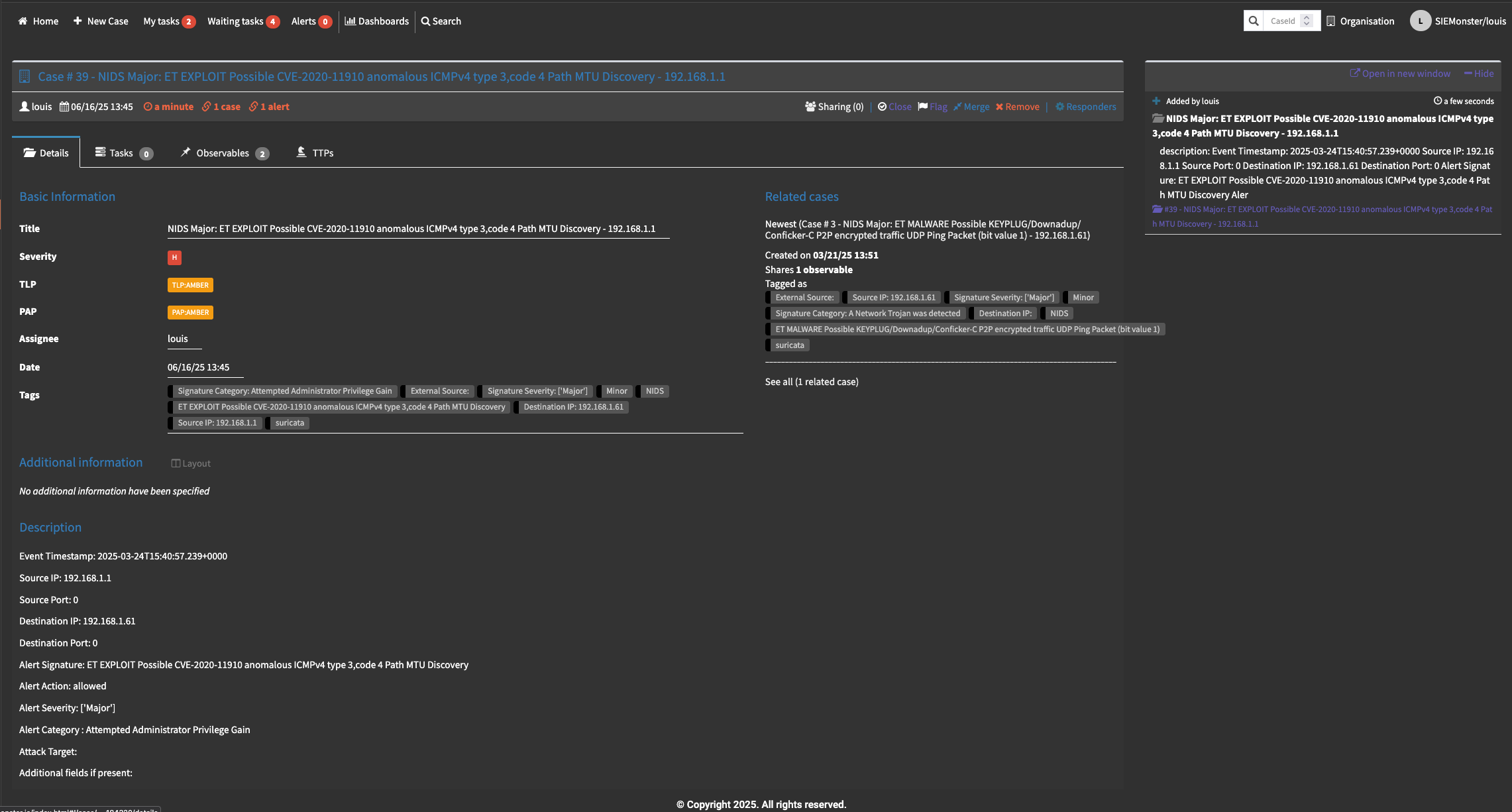Open in new window link

click(x=1400, y=74)
